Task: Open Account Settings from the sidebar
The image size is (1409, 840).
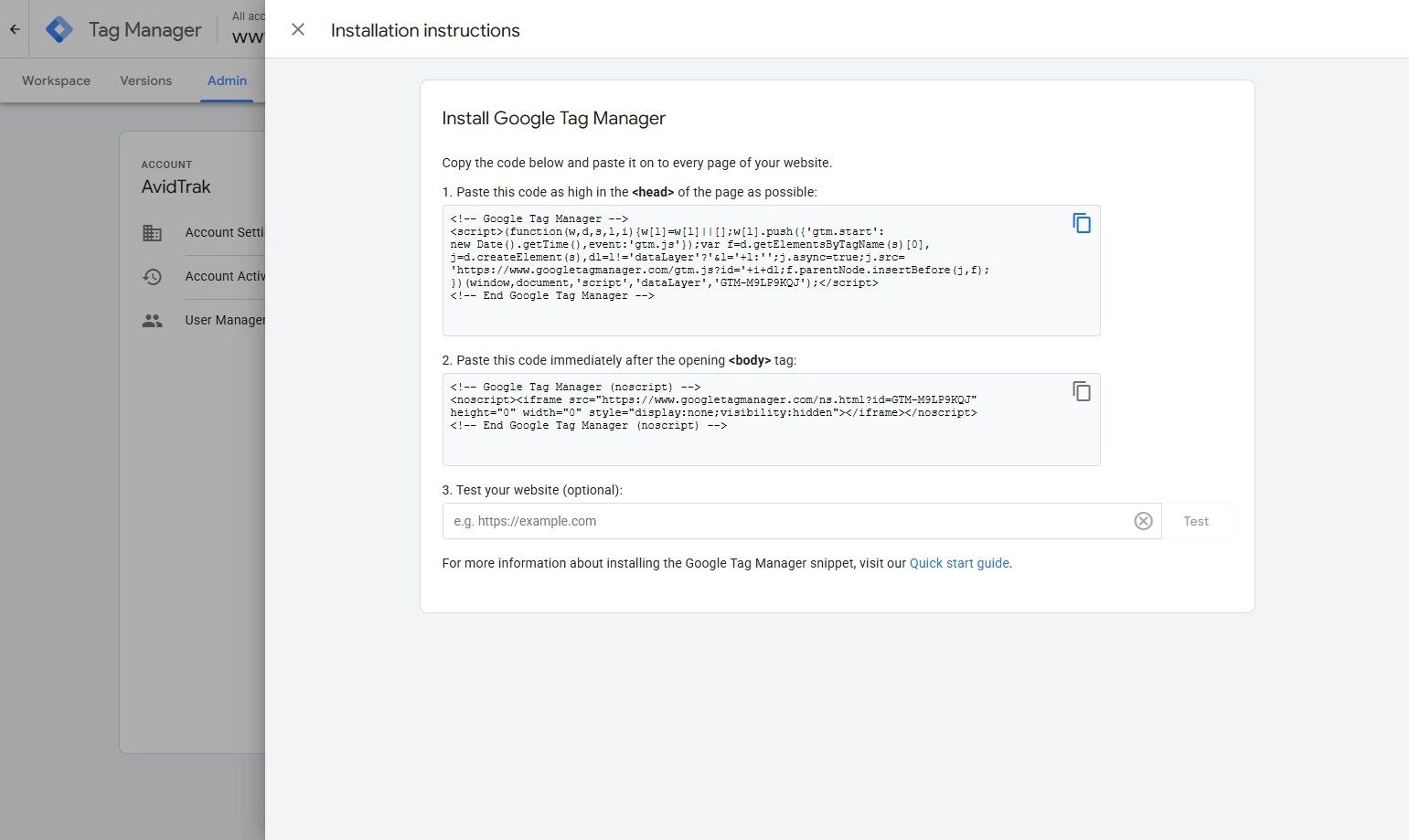Action: point(224,232)
